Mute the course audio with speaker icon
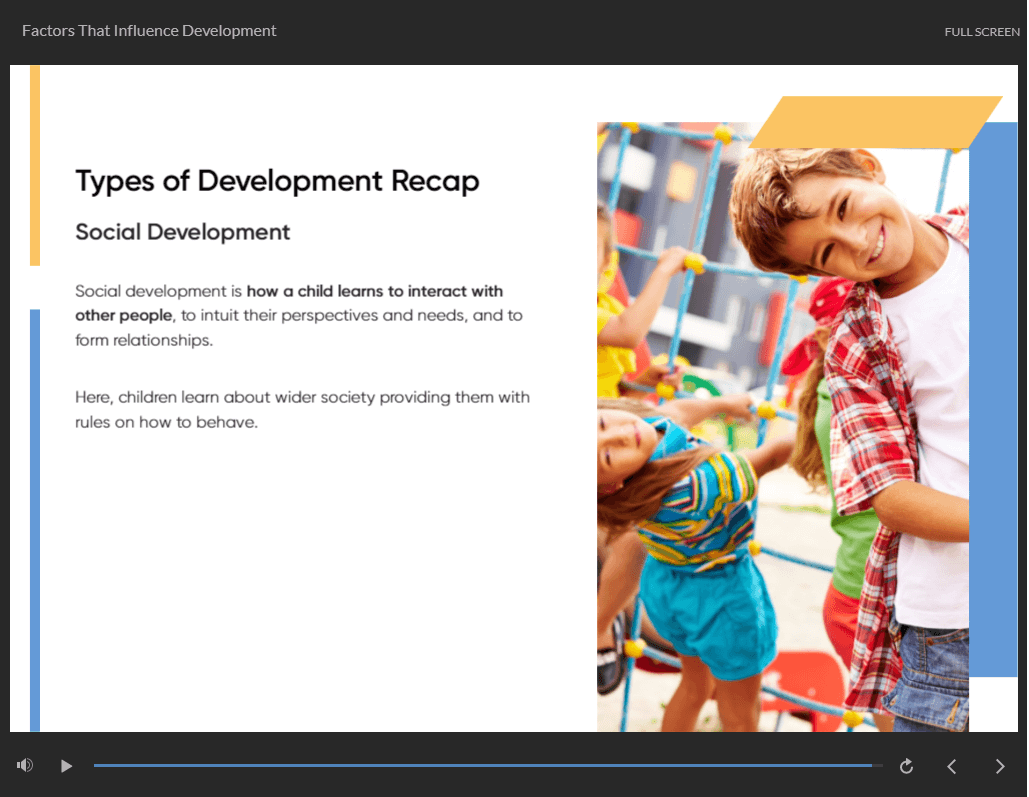1029x797 pixels. click(25, 765)
